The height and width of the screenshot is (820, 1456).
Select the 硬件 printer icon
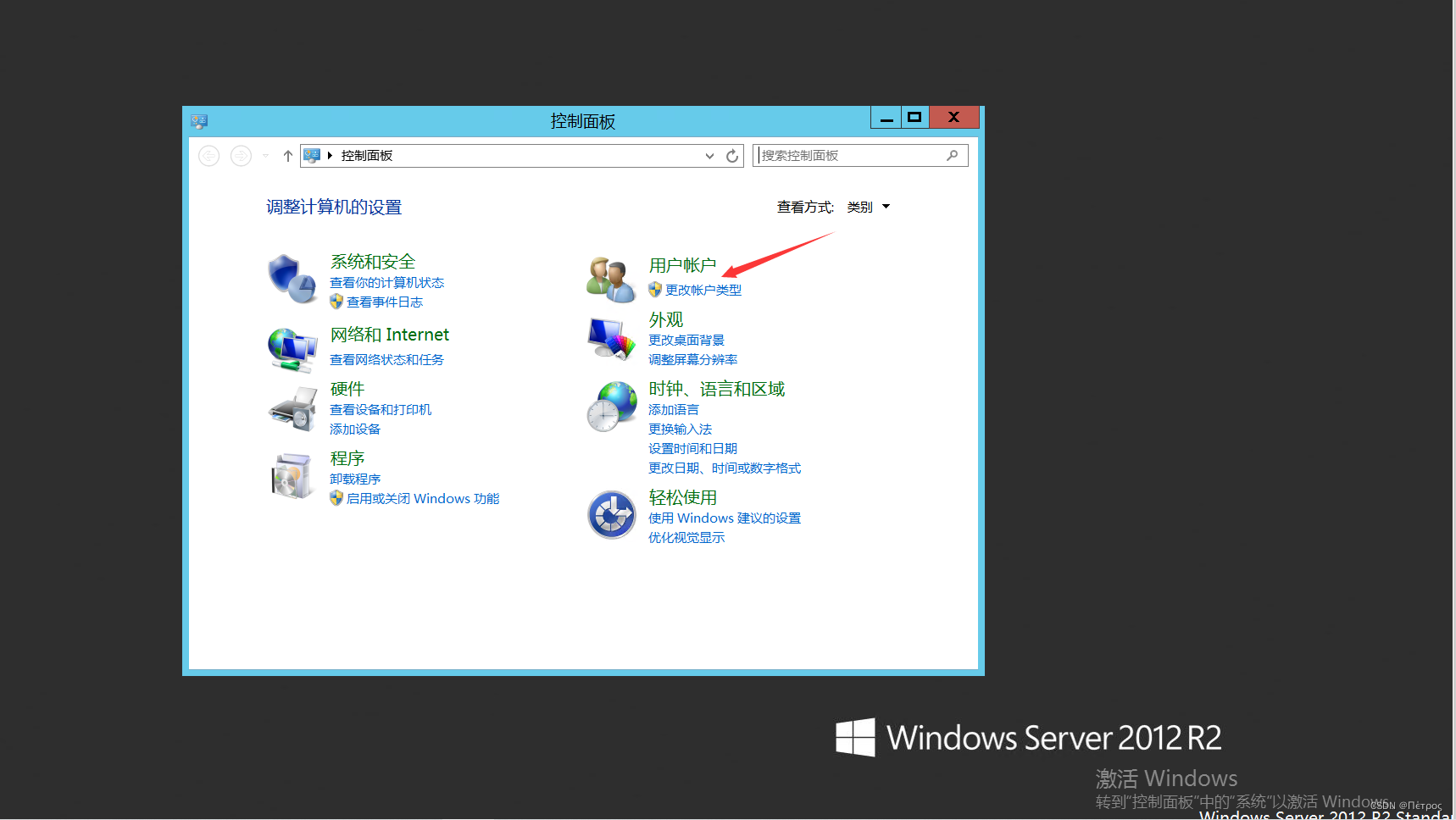pyautogui.click(x=292, y=407)
